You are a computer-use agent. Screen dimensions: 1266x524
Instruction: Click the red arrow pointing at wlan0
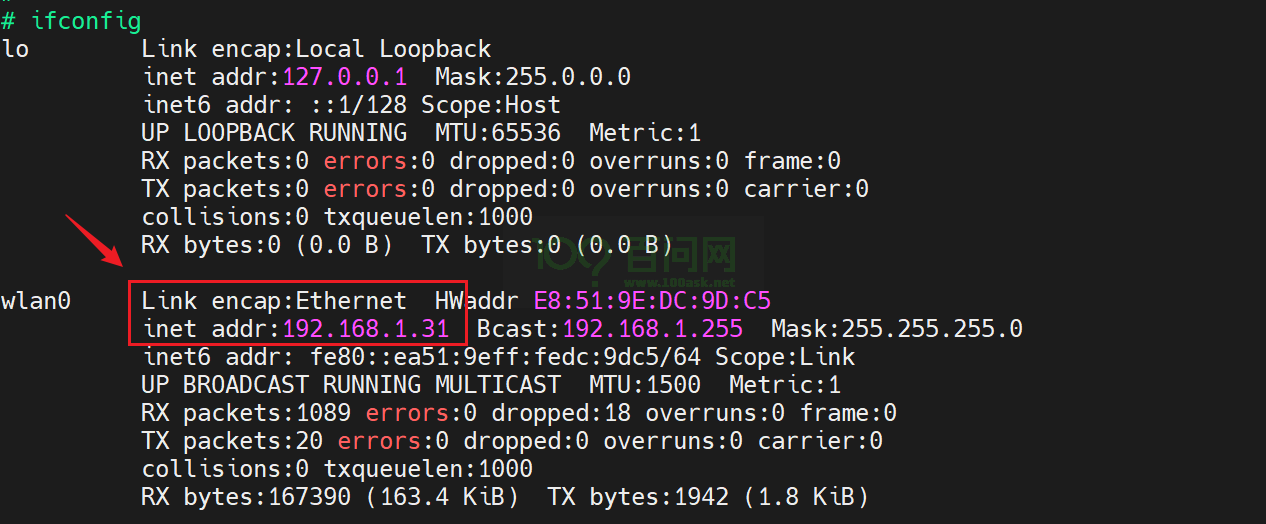click(93, 240)
